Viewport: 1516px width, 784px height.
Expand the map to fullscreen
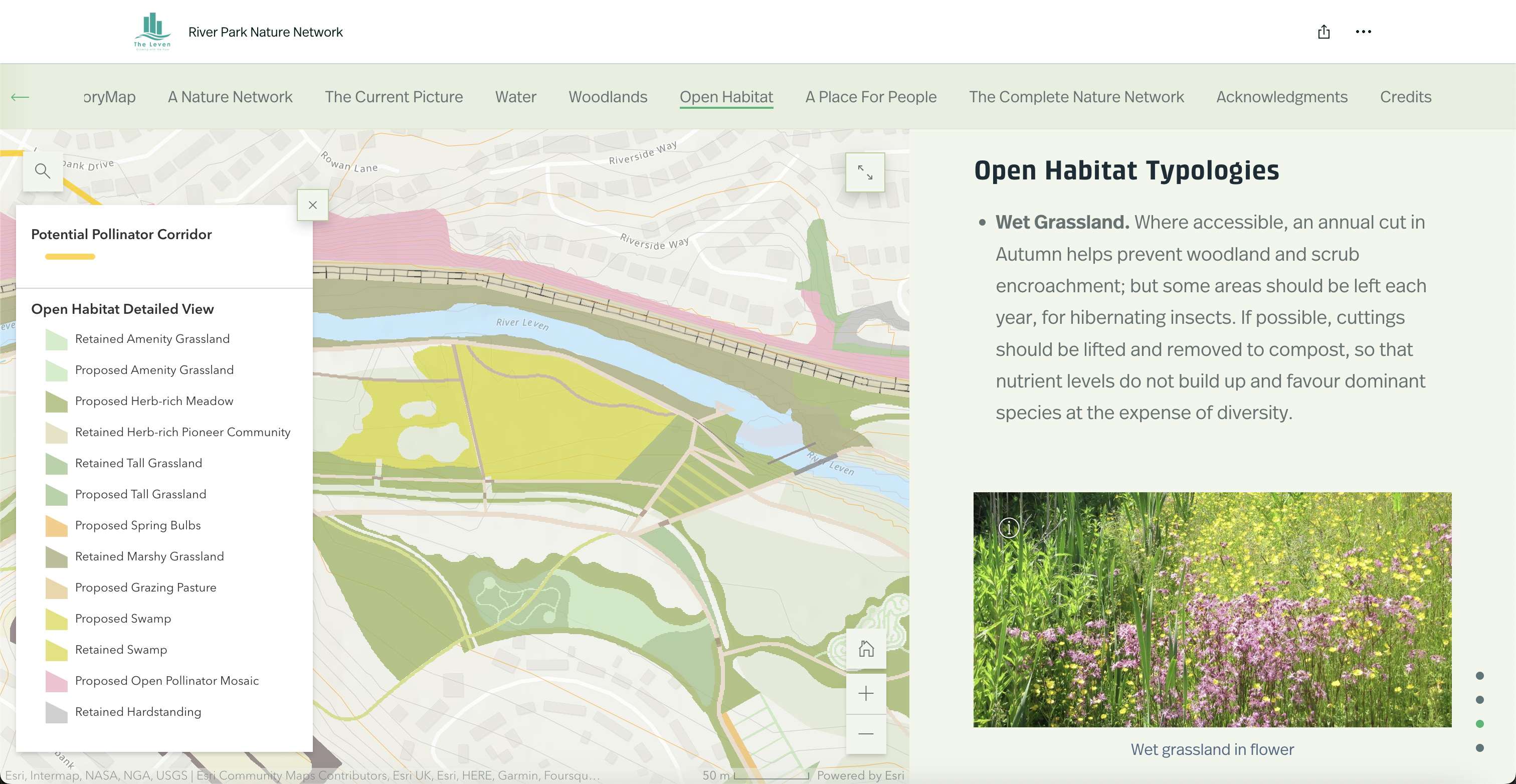(x=864, y=172)
